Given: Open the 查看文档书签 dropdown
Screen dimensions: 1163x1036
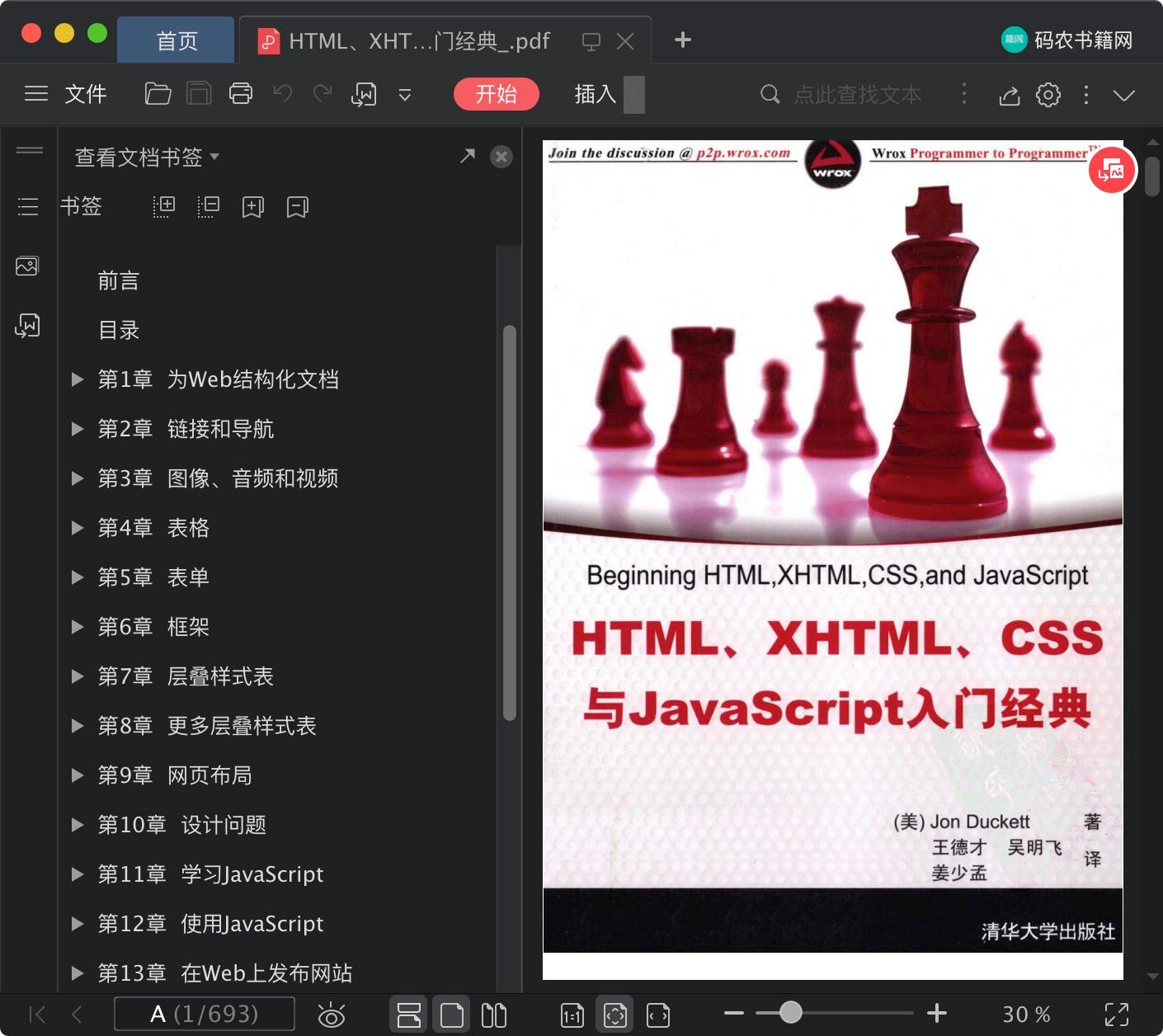Looking at the screenshot, I should (147, 157).
